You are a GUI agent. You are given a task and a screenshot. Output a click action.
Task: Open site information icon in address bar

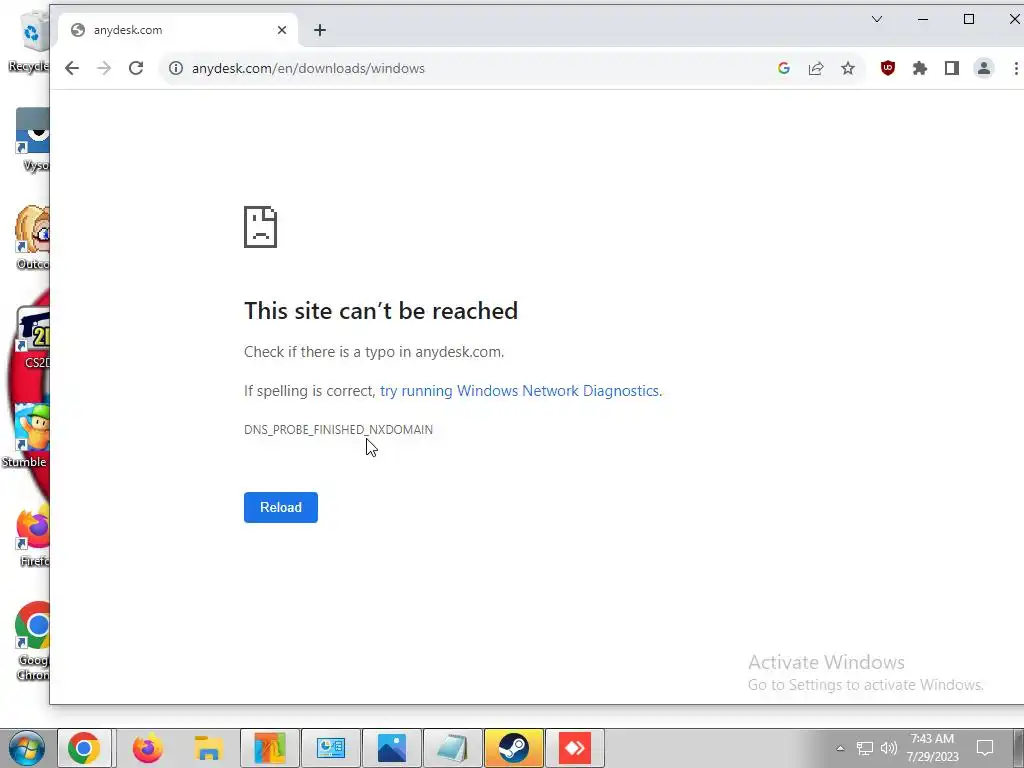176,68
